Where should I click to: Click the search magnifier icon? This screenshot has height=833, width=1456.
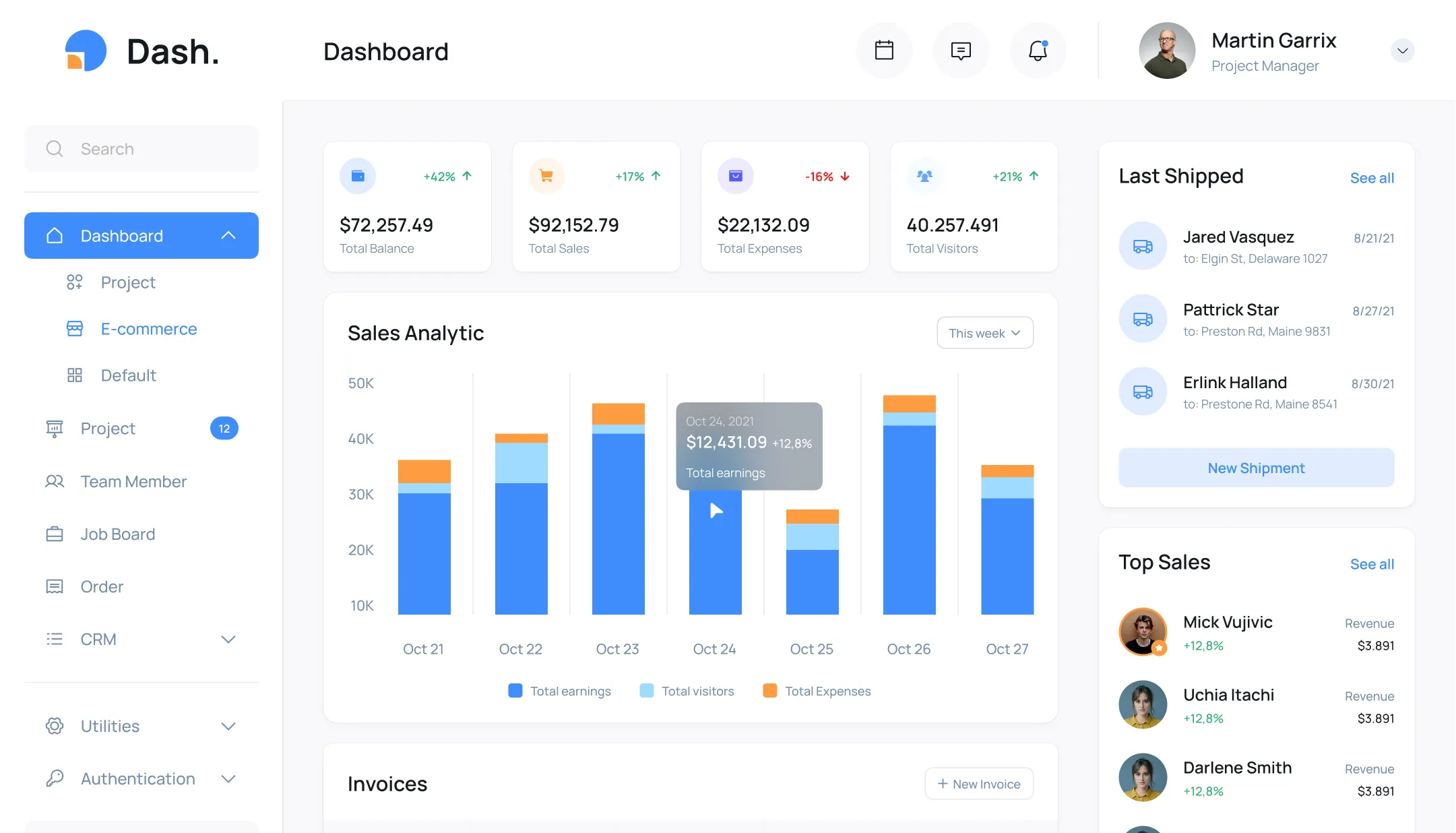55,148
